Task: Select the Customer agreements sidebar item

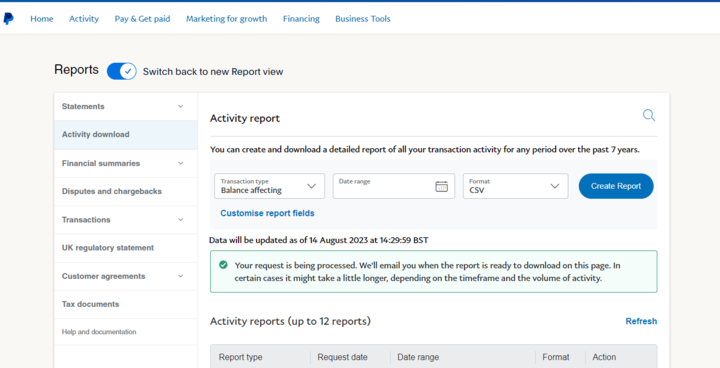Action: pyautogui.click(x=126, y=276)
